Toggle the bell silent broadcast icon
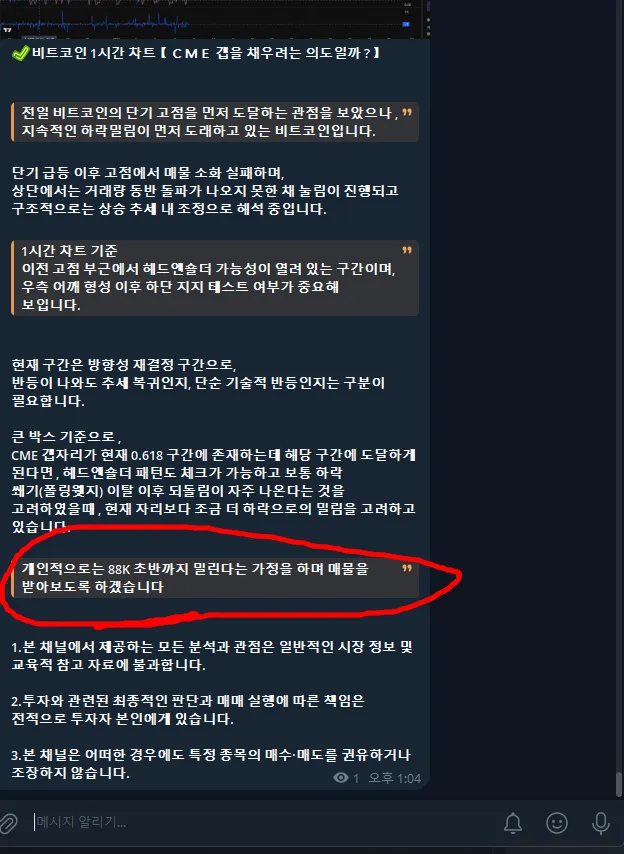This screenshot has width=624, height=854. click(512, 822)
